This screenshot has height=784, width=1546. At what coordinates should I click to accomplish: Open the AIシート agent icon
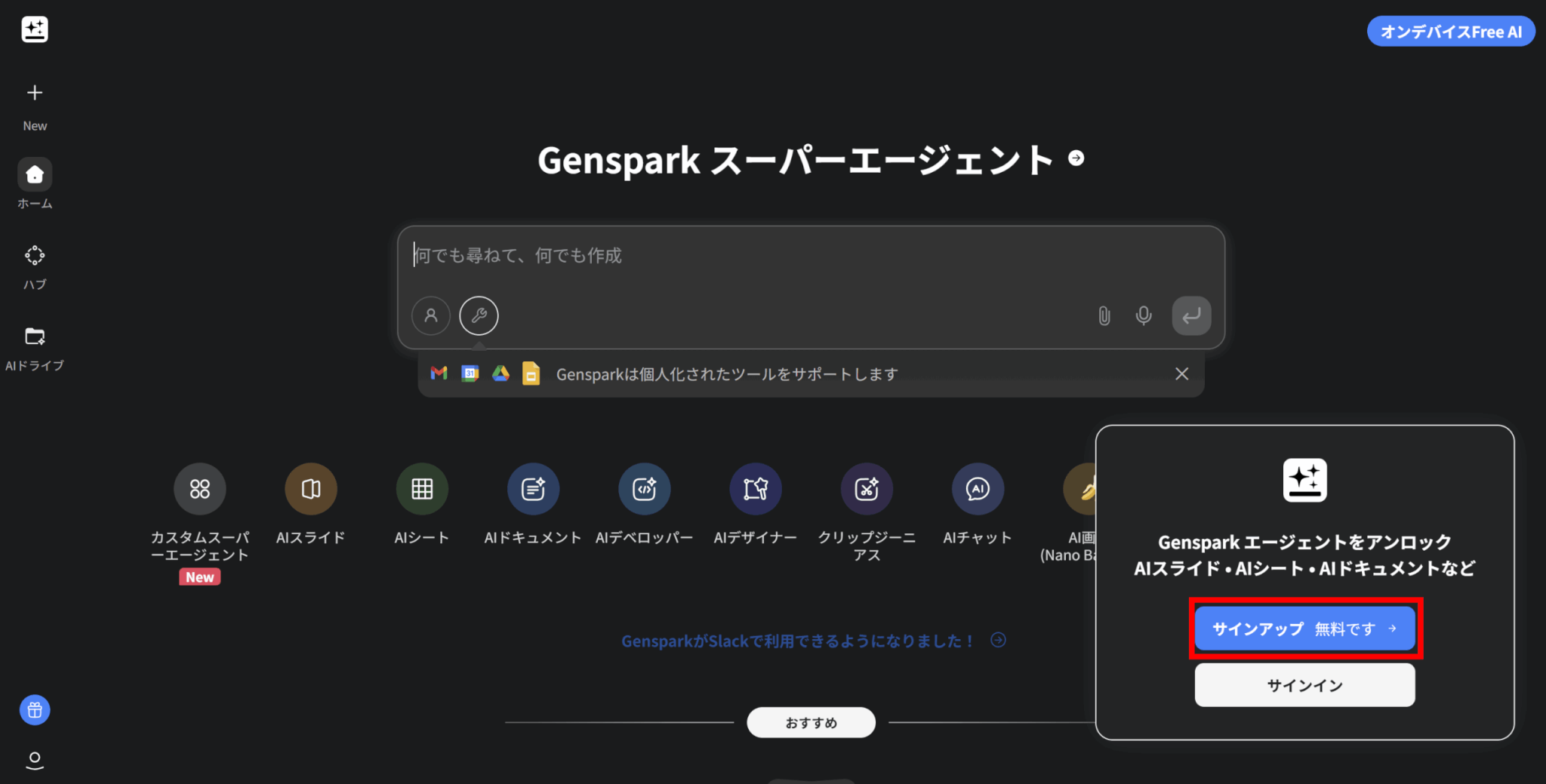click(422, 489)
